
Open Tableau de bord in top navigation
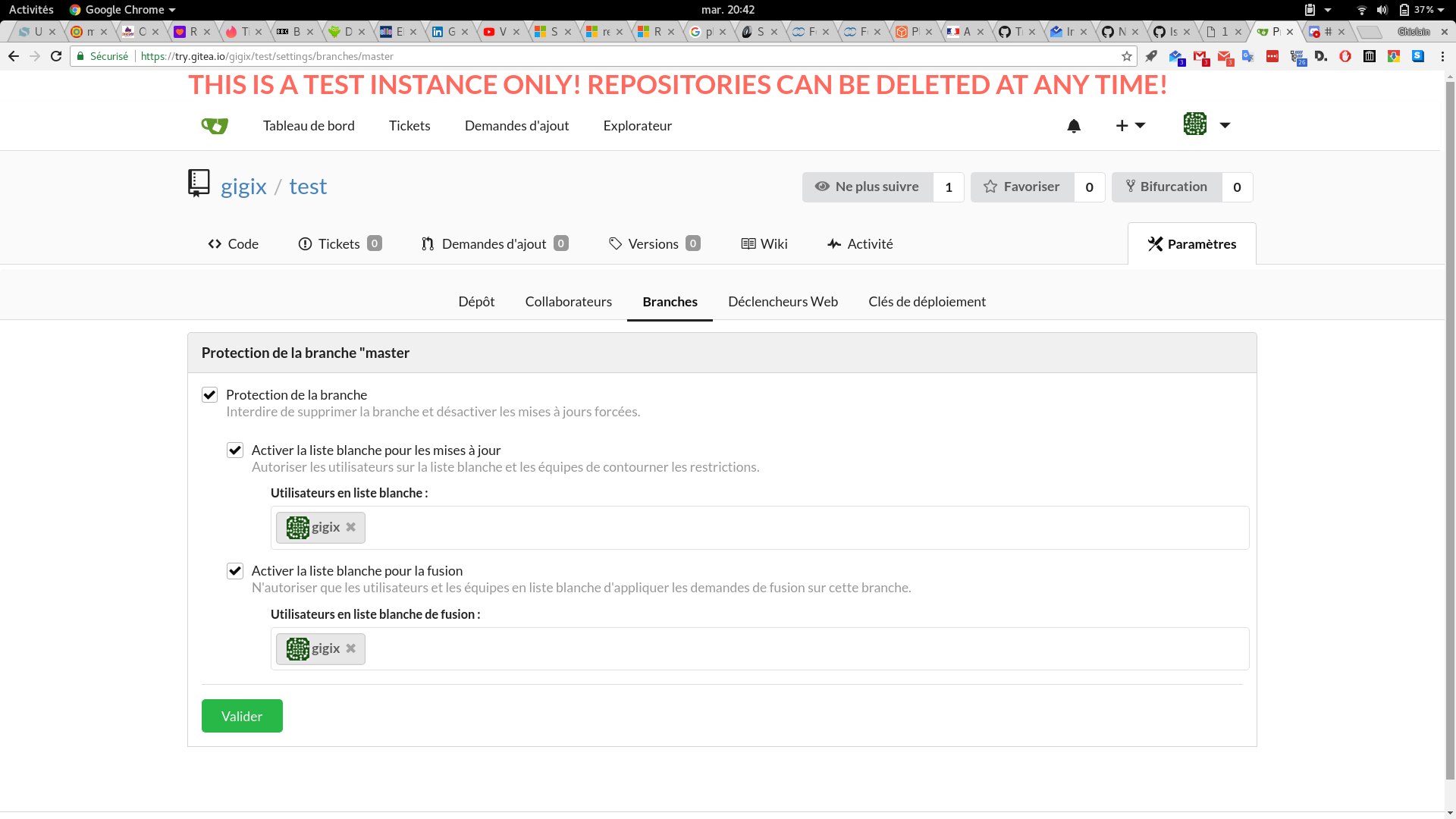tap(309, 126)
